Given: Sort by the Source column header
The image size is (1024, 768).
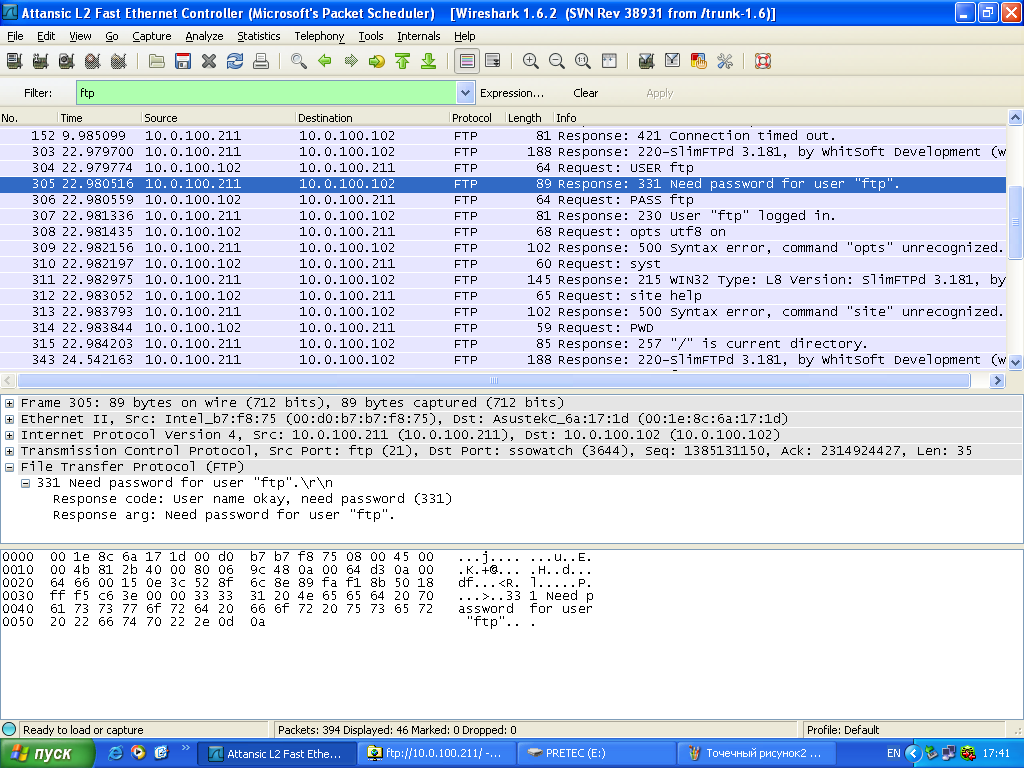Looking at the screenshot, I should 217,118.
